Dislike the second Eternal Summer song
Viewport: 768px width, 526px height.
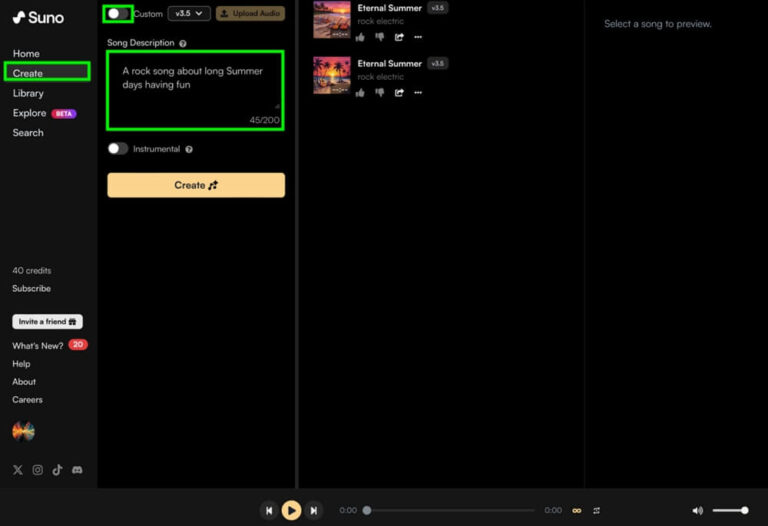pyautogui.click(x=379, y=93)
